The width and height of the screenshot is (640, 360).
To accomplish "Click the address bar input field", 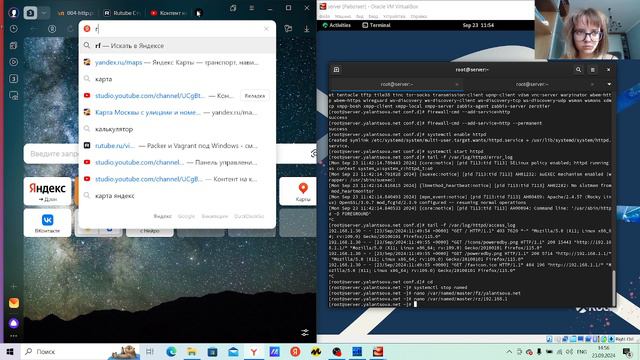I will (x=176, y=29).
